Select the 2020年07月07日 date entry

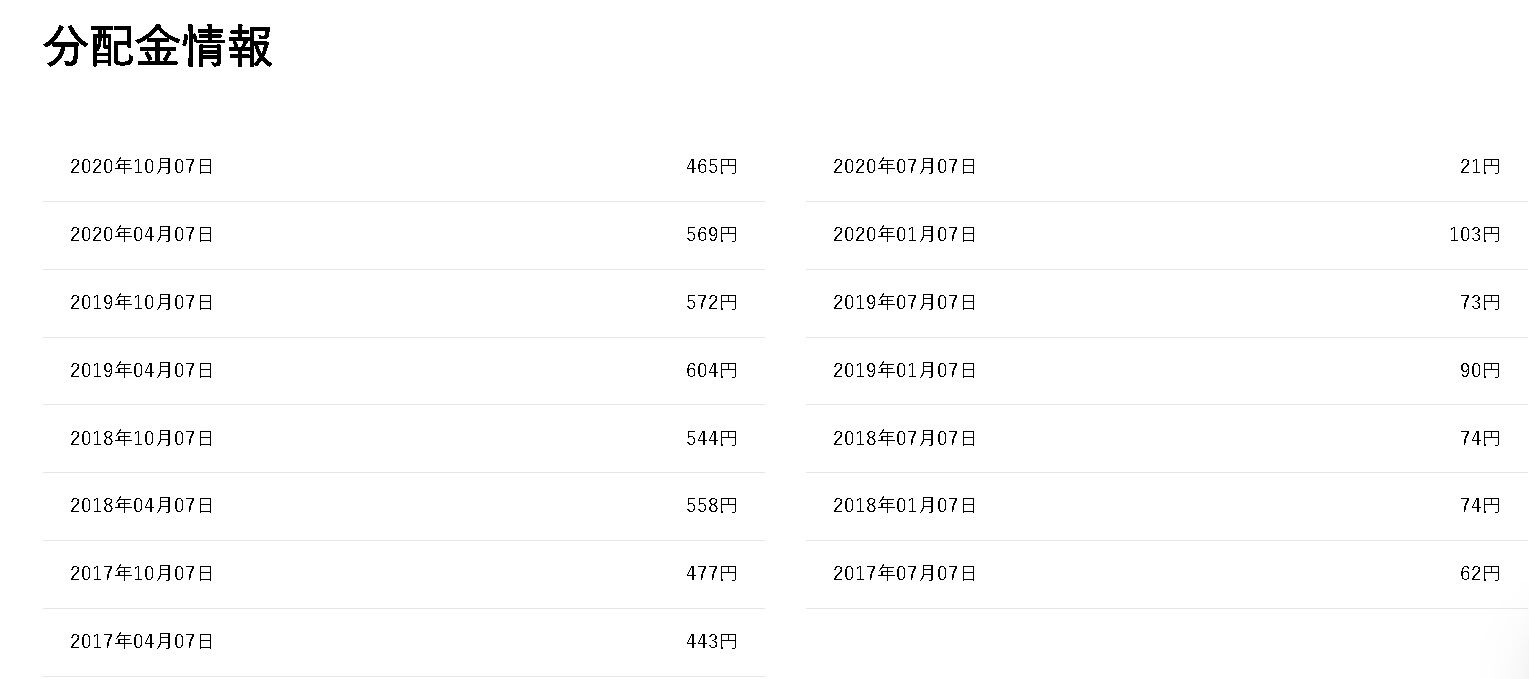(905, 167)
